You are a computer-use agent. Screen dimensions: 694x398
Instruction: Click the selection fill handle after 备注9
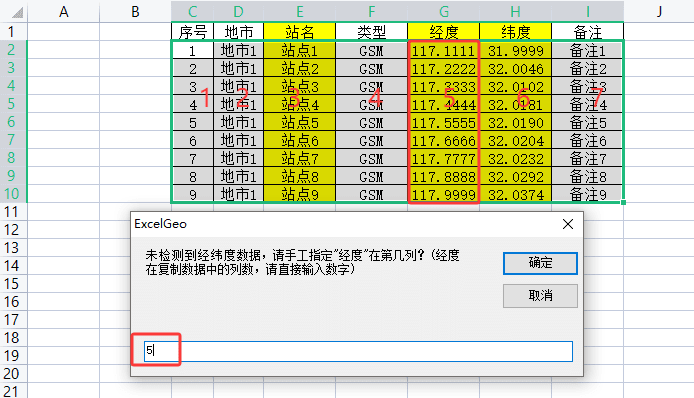pyautogui.click(x=623, y=202)
